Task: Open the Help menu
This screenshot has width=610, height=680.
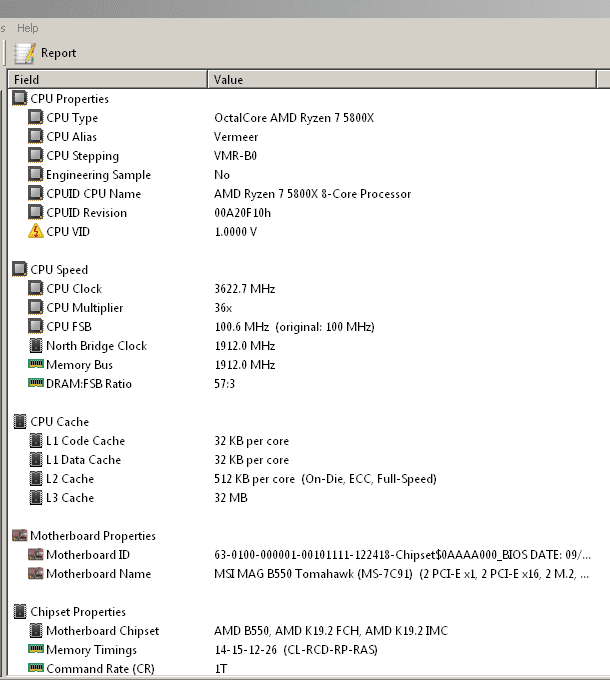Action: click(x=28, y=28)
